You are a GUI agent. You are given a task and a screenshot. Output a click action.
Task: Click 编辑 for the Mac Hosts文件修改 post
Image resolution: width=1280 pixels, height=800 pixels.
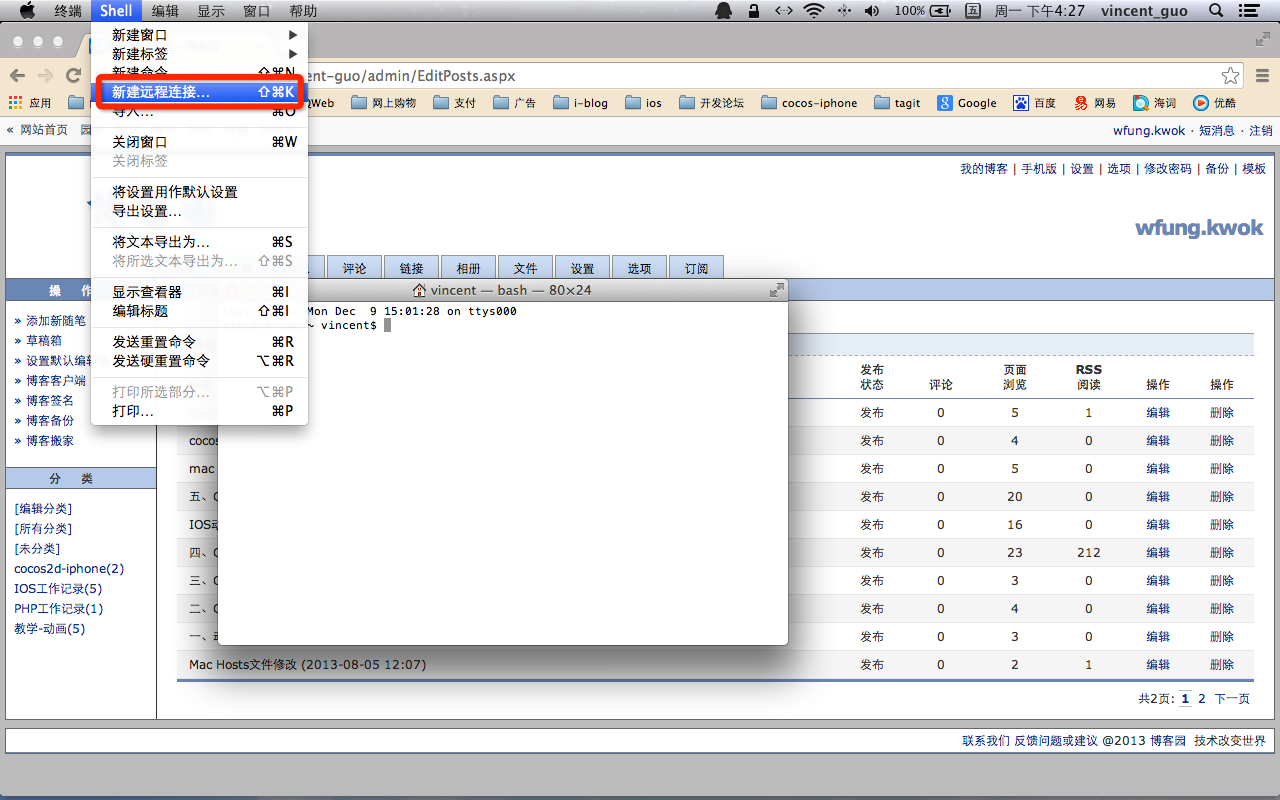point(1158,665)
